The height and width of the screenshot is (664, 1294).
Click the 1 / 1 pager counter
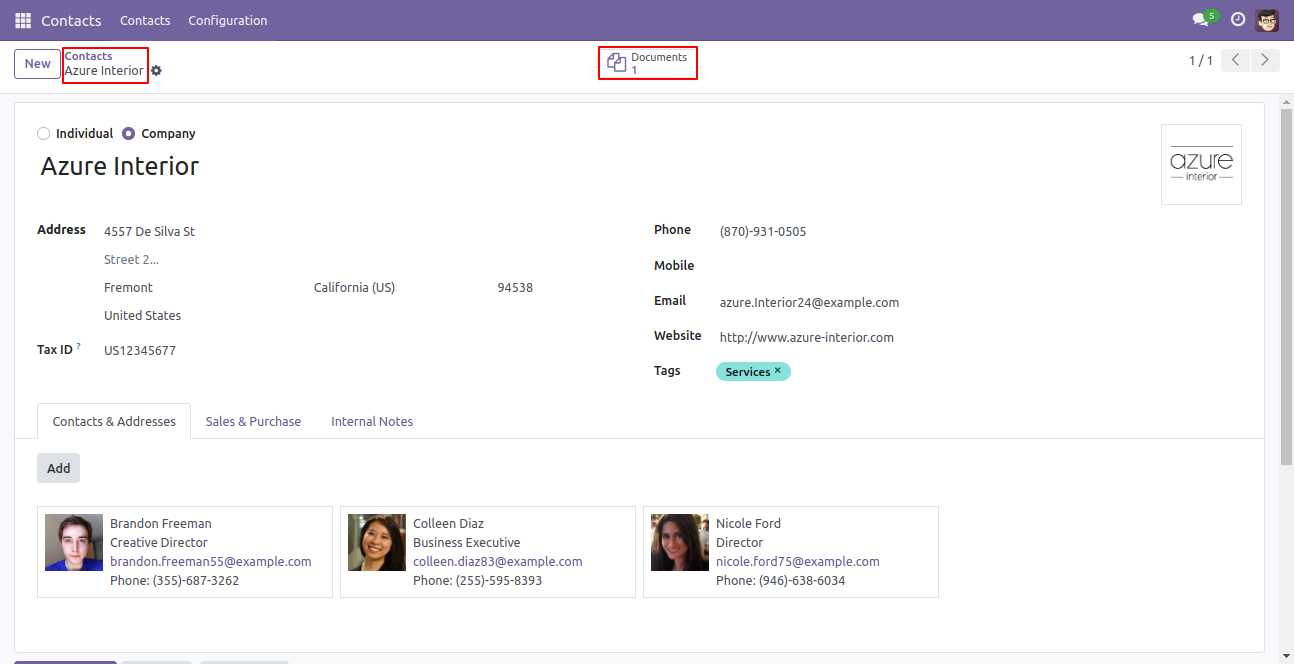(x=1201, y=61)
